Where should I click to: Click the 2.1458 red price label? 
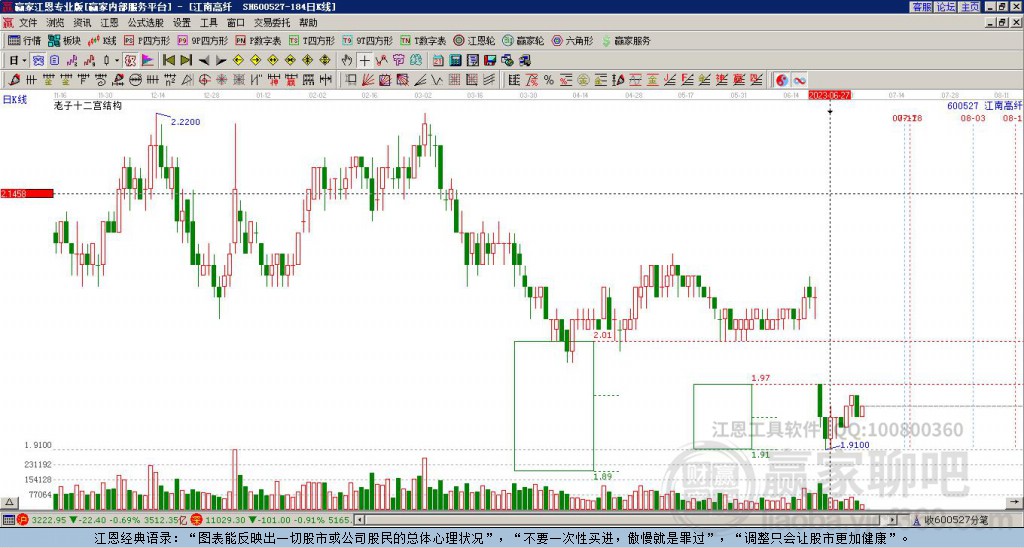(27, 193)
